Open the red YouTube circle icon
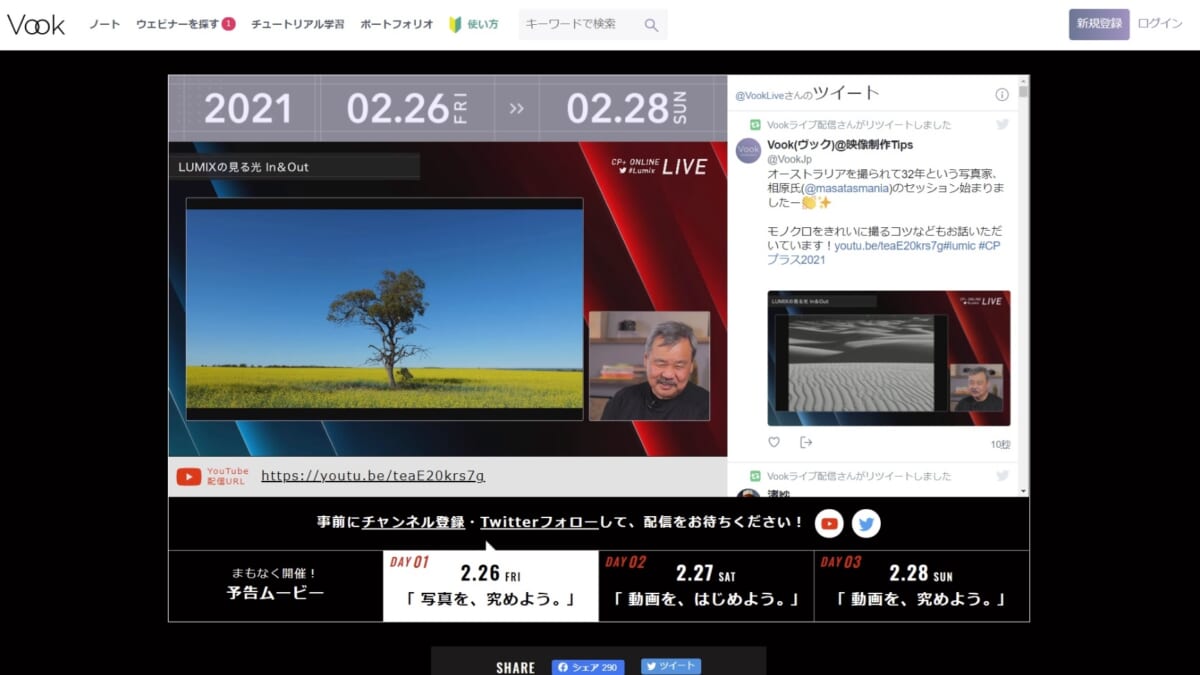This screenshot has width=1200, height=675. point(829,523)
